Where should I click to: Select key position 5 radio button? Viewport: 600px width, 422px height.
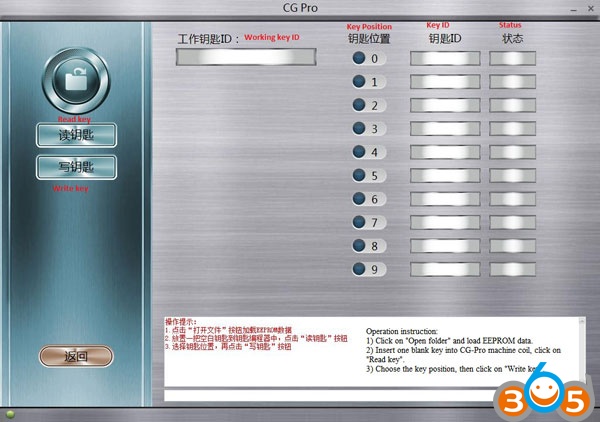[x=359, y=175]
